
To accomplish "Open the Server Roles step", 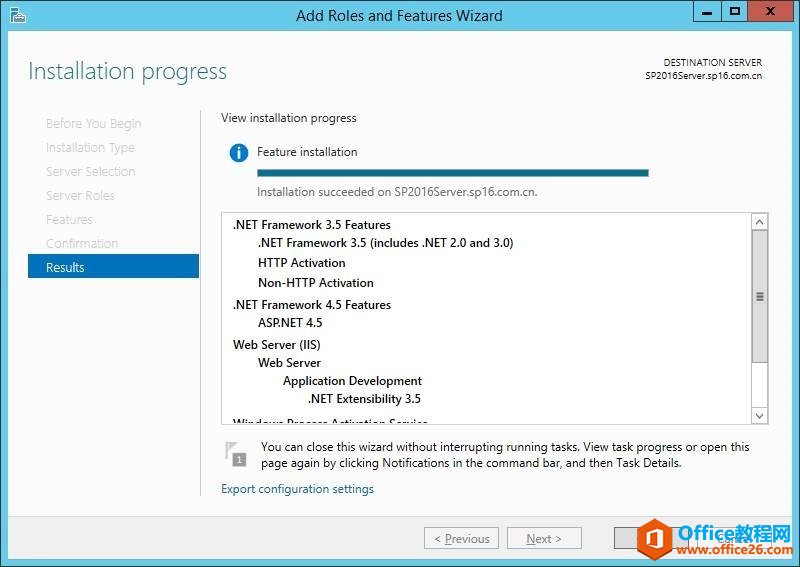I will (80, 195).
